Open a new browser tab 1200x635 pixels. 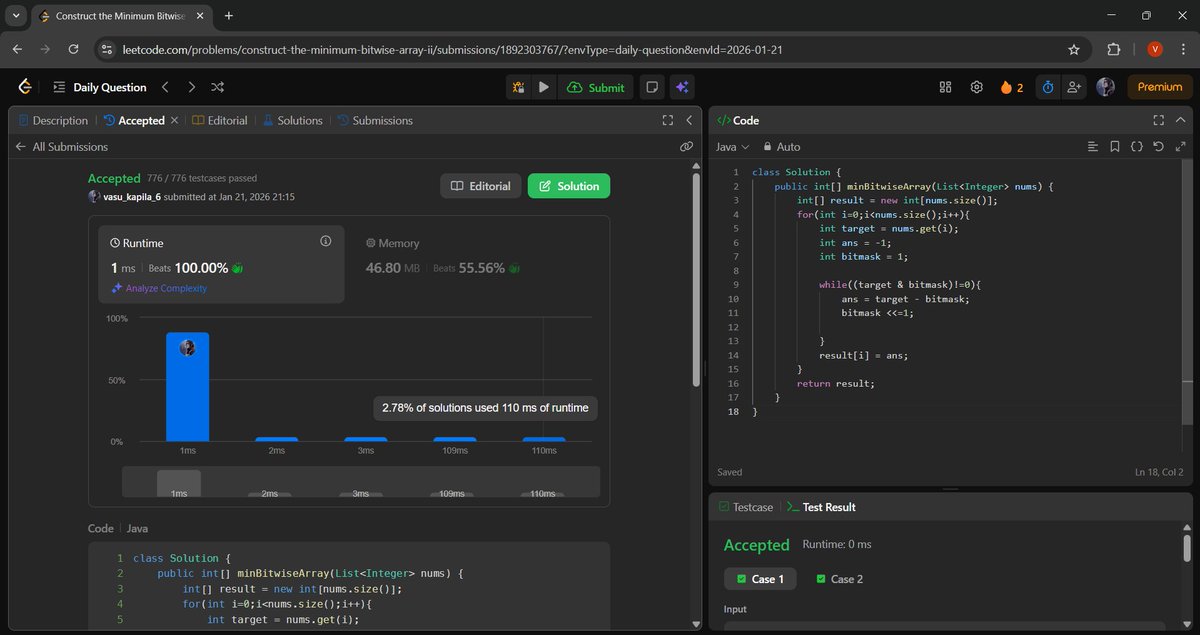tap(228, 16)
